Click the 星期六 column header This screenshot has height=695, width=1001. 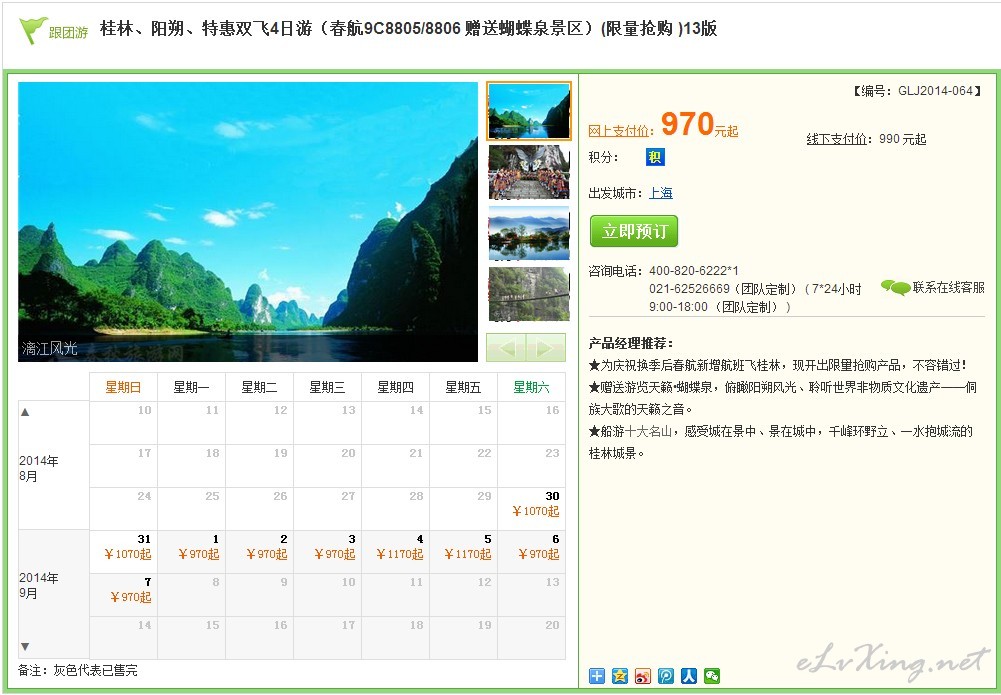pos(531,387)
